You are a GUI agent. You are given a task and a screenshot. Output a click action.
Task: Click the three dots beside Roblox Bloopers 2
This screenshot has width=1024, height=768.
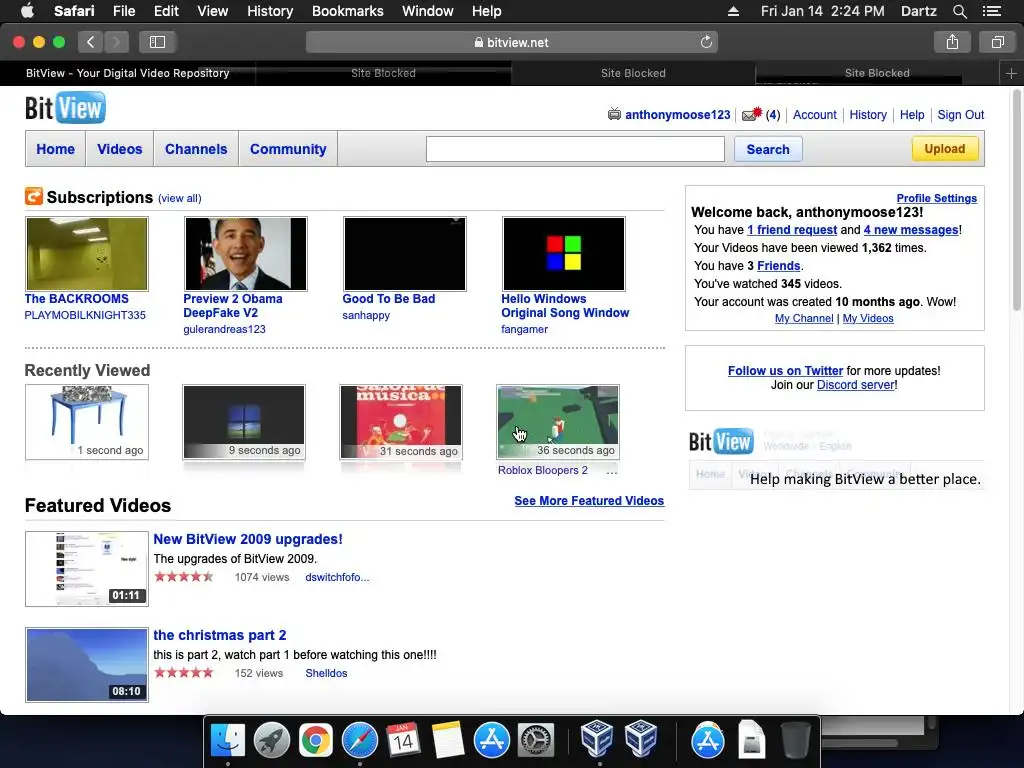611,471
